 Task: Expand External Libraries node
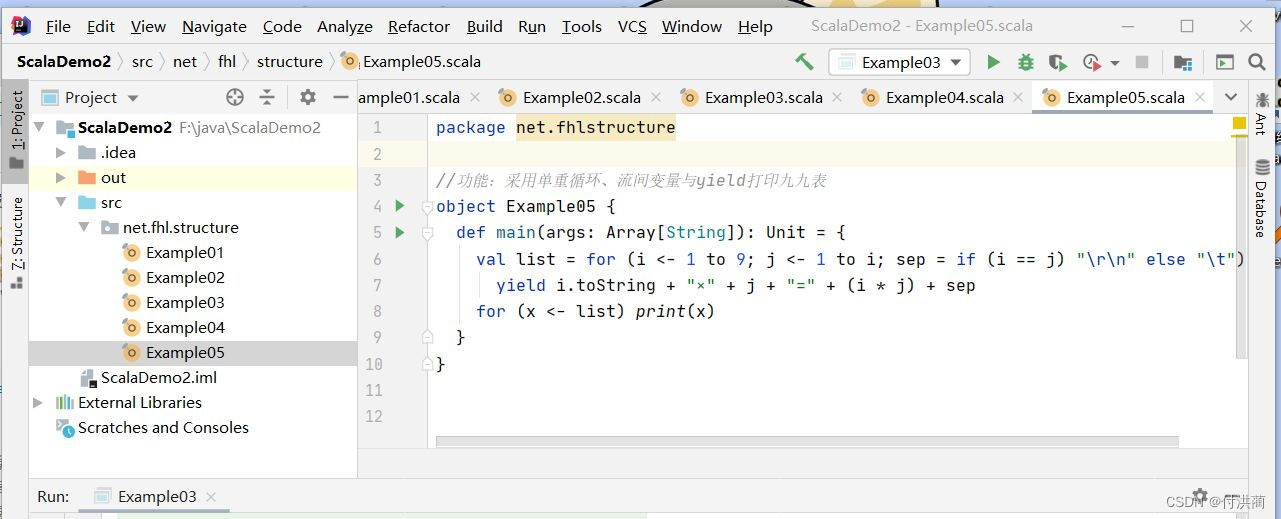click(38, 402)
